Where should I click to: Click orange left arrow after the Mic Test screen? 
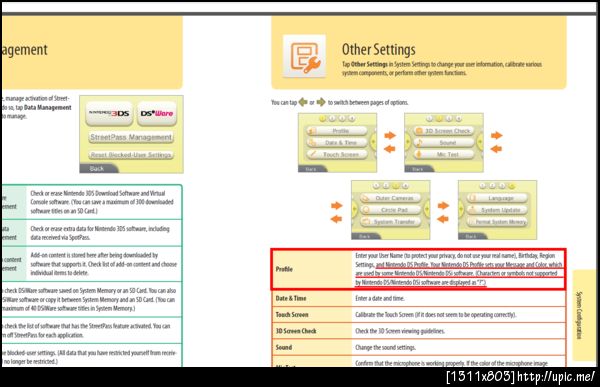(x=496, y=149)
